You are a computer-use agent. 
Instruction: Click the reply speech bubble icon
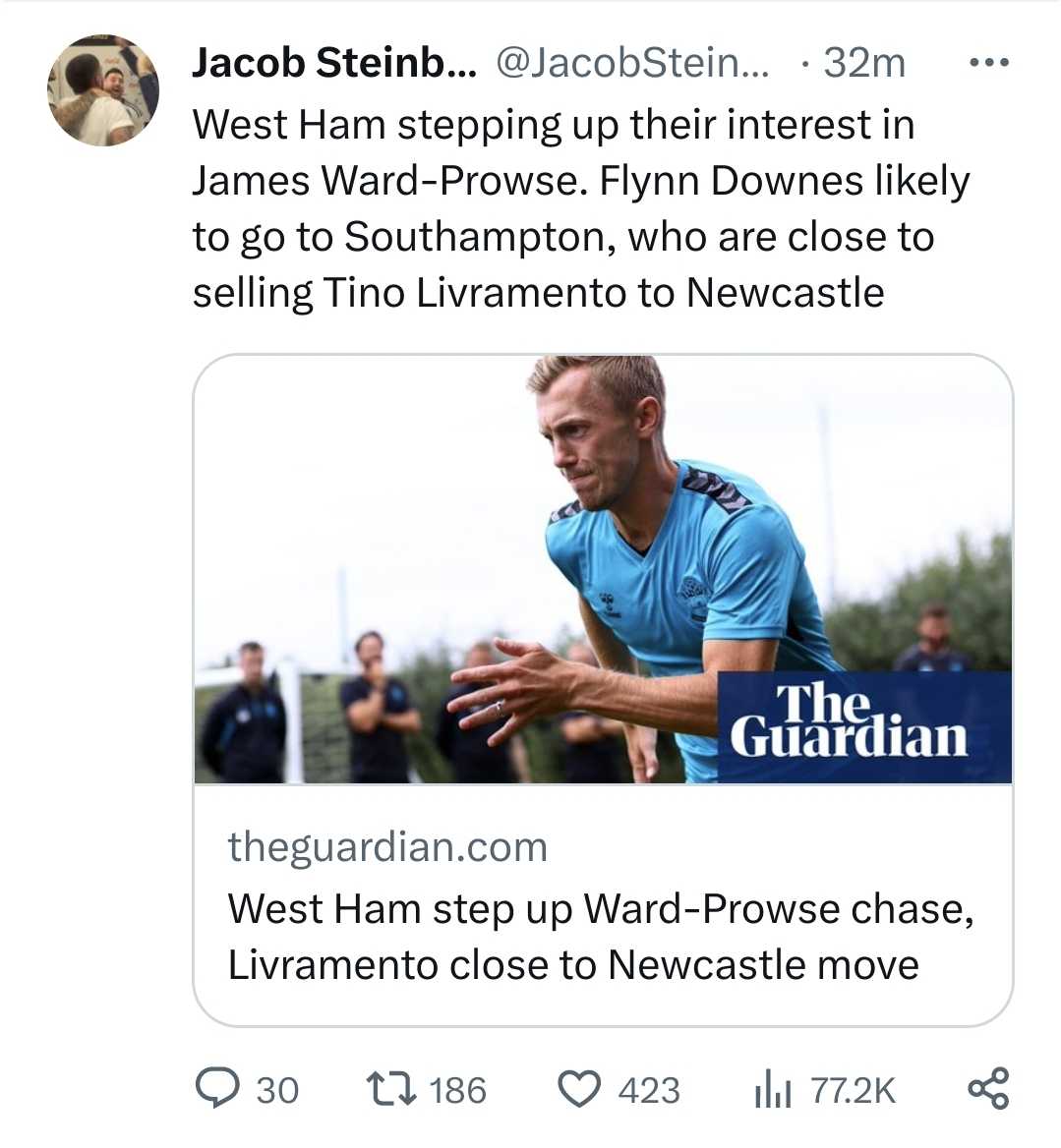point(217,1089)
